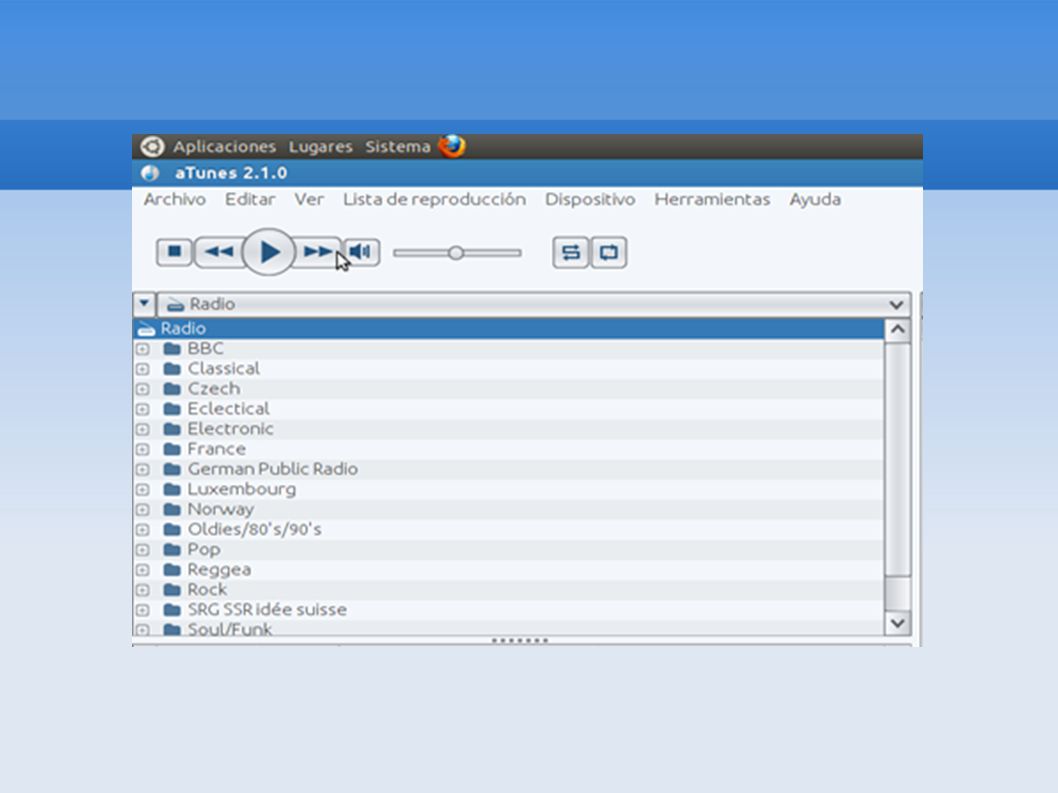This screenshot has width=1058, height=793.
Task: Expand the Classical folder
Action: click(x=142, y=369)
